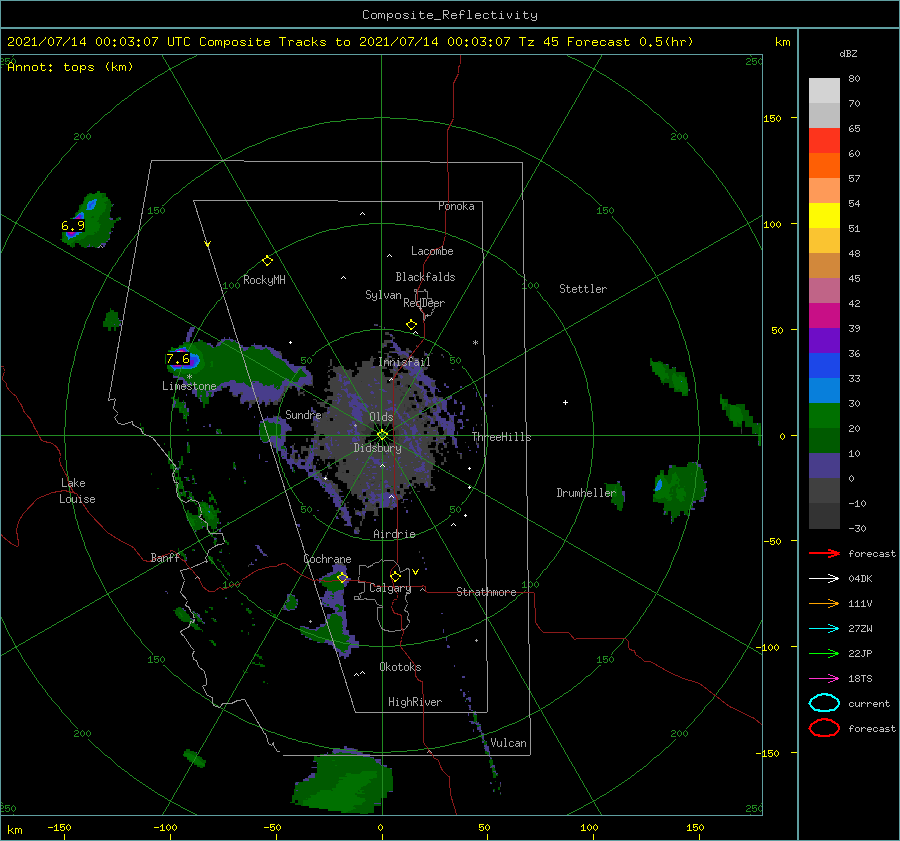Select the cyan 27ZW track arrow
The image size is (900, 841).
pyautogui.click(x=824, y=629)
